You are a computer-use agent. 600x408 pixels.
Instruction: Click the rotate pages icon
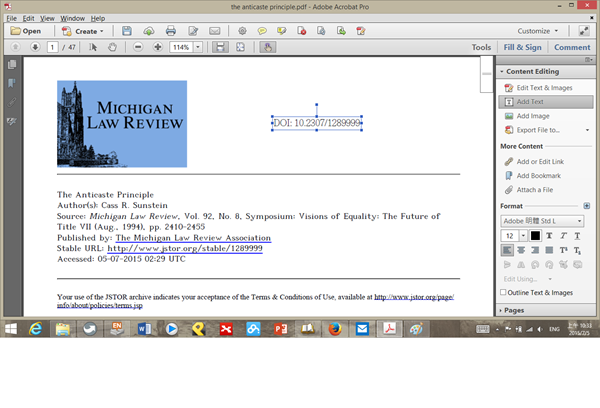coord(321,31)
